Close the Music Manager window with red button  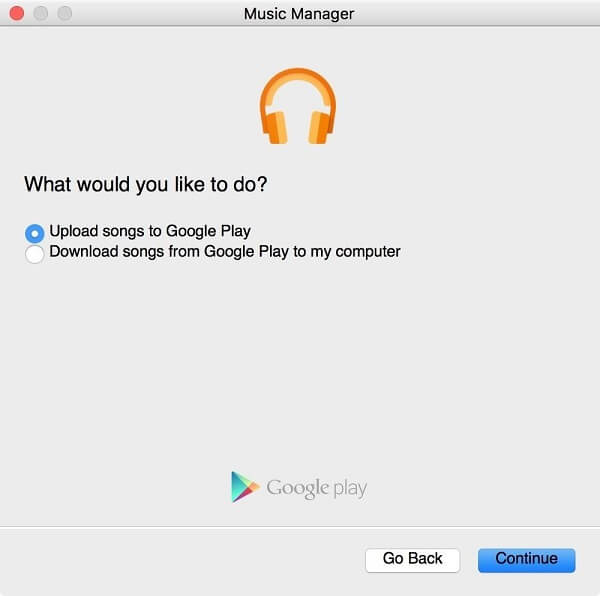coord(17,13)
